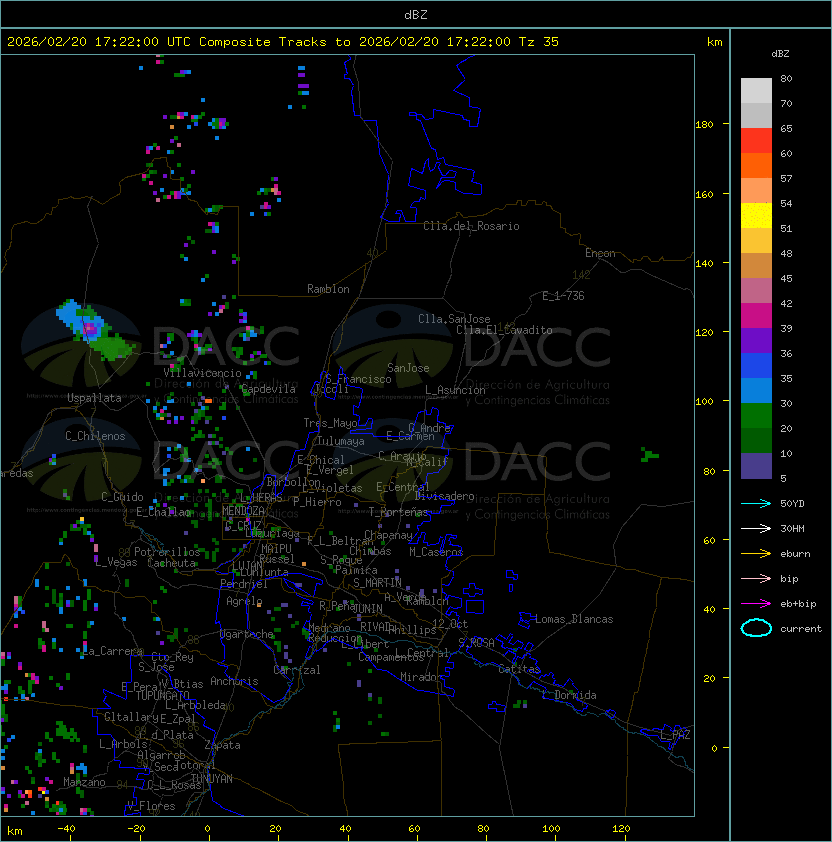Click the pink bip arrow in legend
The image size is (832, 842).
pyautogui.click(x=756, y=579)
